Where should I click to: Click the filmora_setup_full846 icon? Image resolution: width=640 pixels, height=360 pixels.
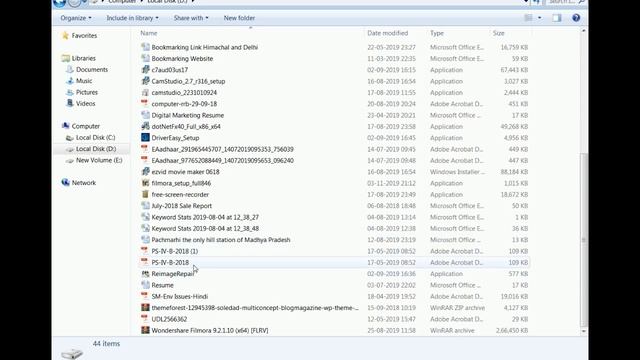[x=145, y=183]
